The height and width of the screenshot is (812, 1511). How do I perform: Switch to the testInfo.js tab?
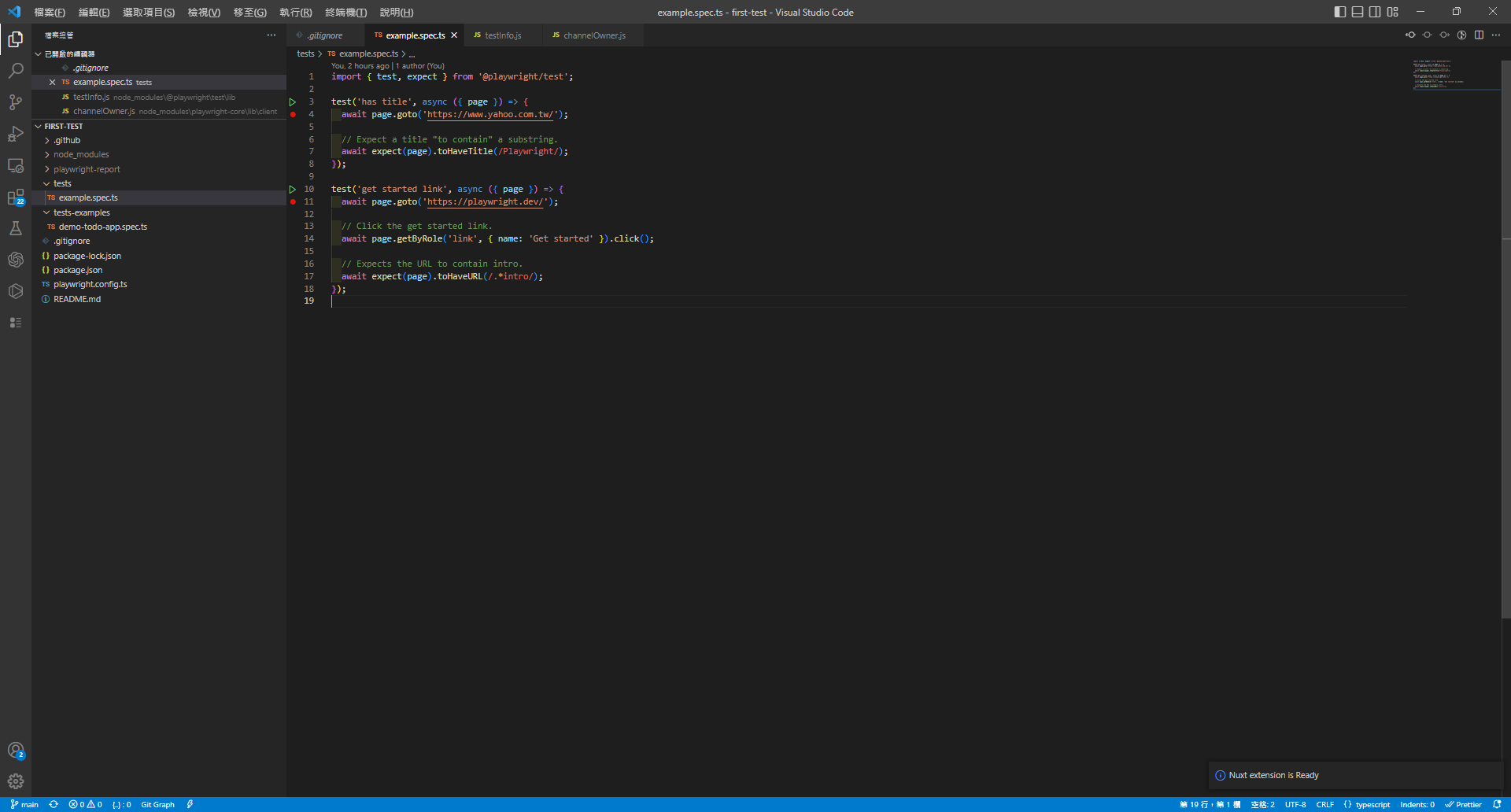(502, 35)
